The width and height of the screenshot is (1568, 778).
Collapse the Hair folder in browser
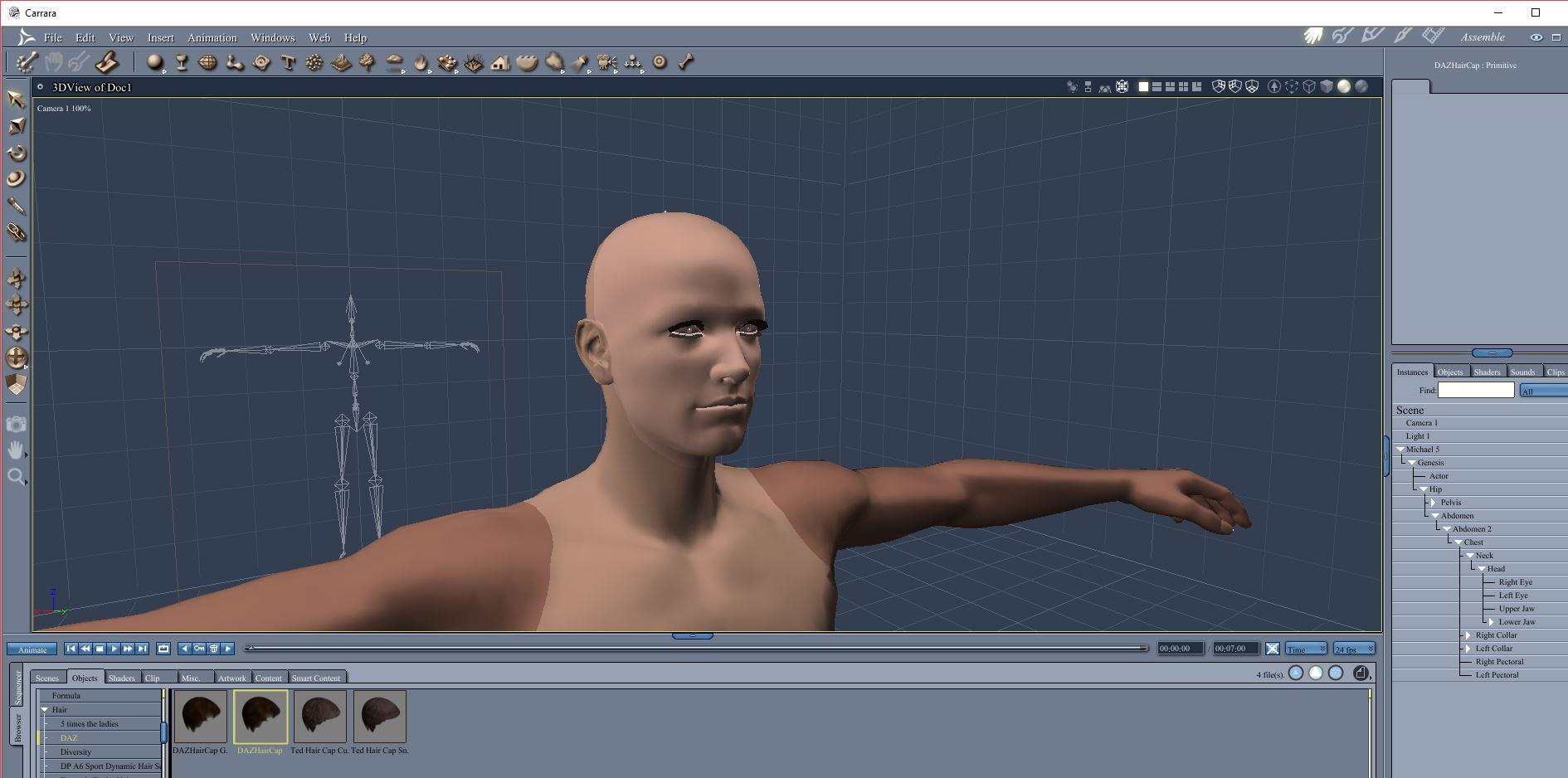(45, 710)
